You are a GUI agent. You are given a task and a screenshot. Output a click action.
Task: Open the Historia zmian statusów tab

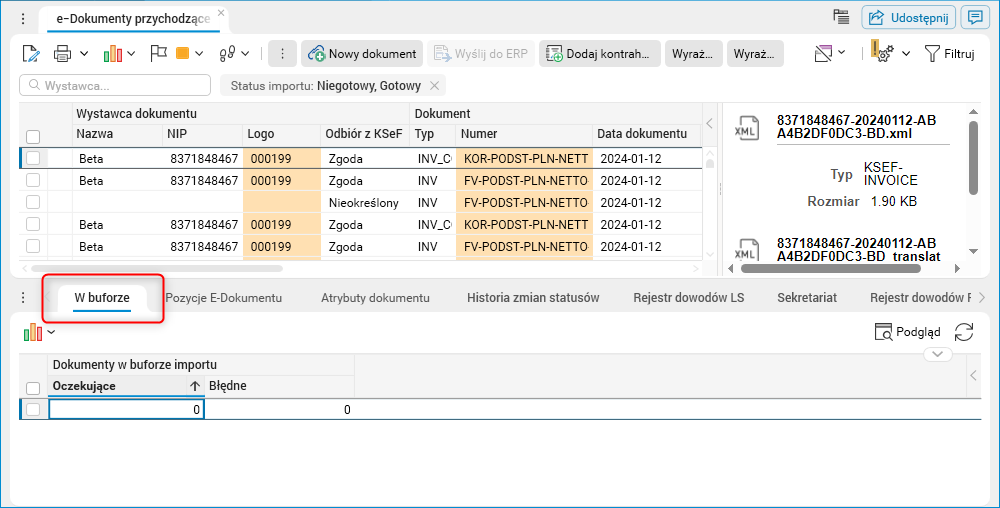(x=533, y=298)
